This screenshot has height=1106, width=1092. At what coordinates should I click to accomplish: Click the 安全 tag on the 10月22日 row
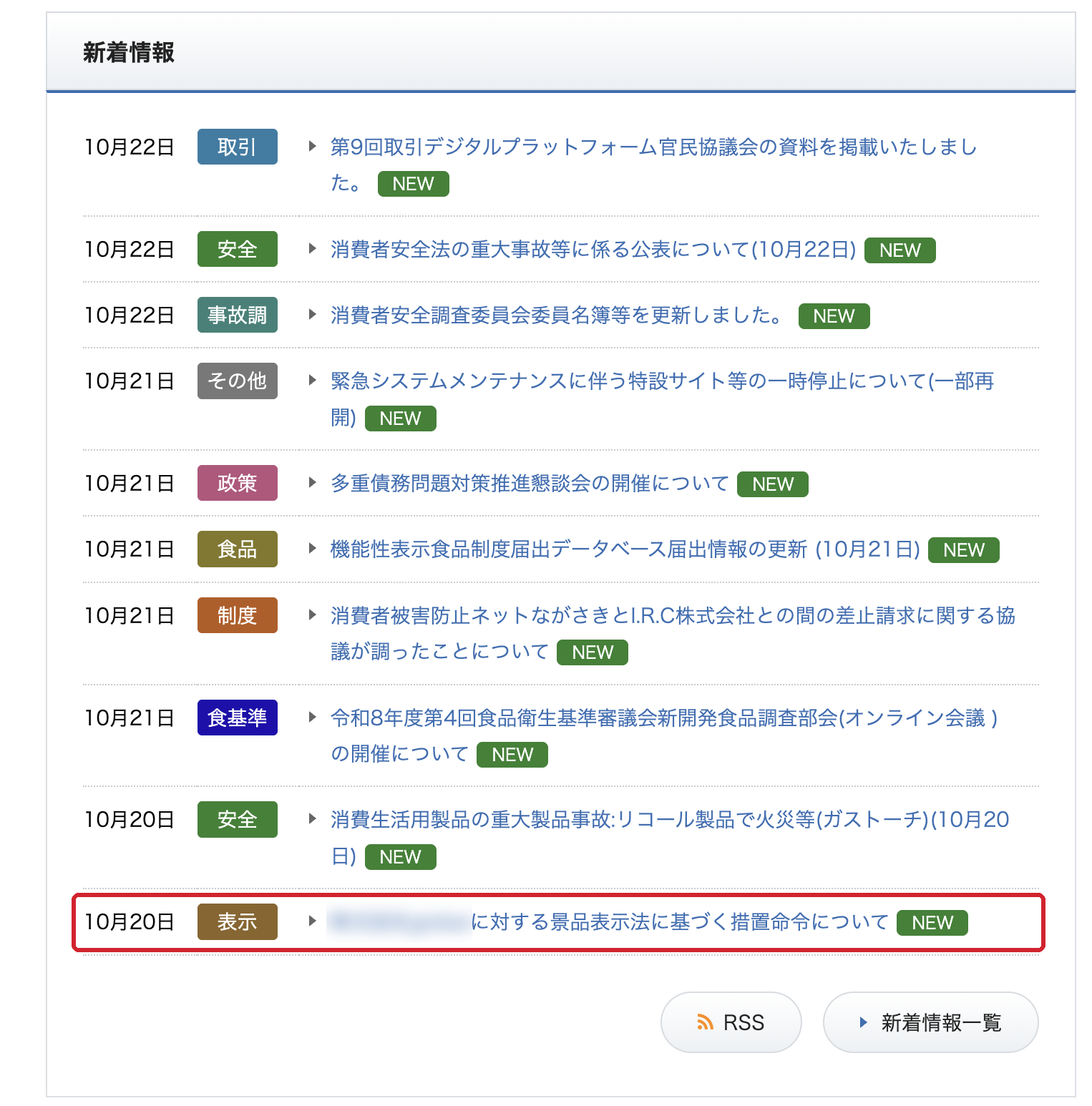(x=238, y=249)
